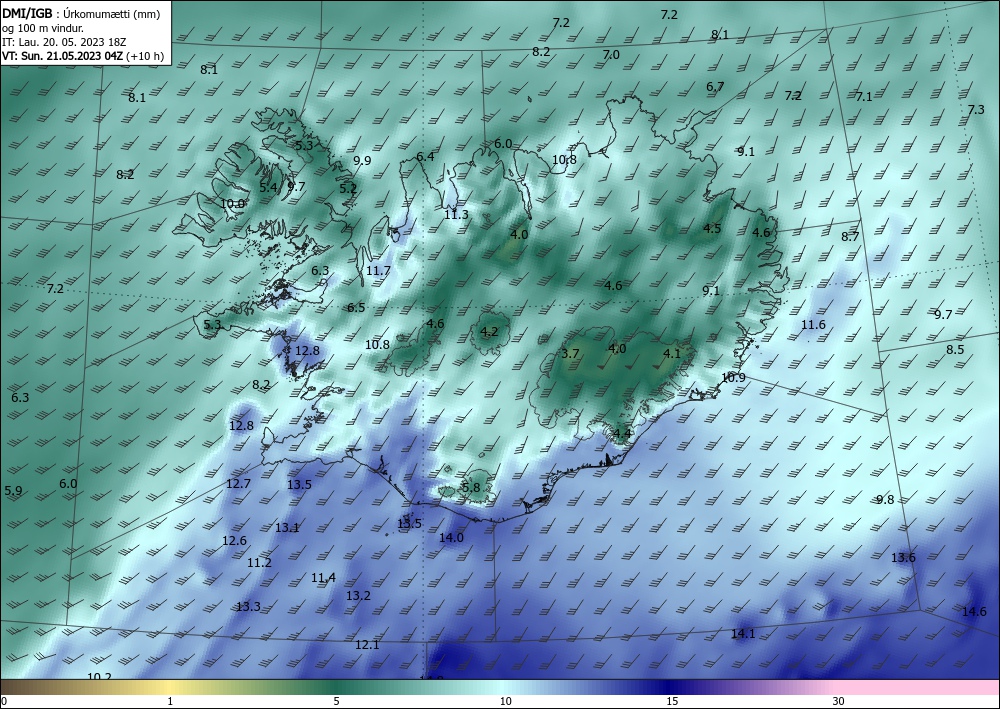Screen dimensions: 1000x709
Task: Click the value 9.8 on the map
Action: pyautogui.click(x=885, y=499)
